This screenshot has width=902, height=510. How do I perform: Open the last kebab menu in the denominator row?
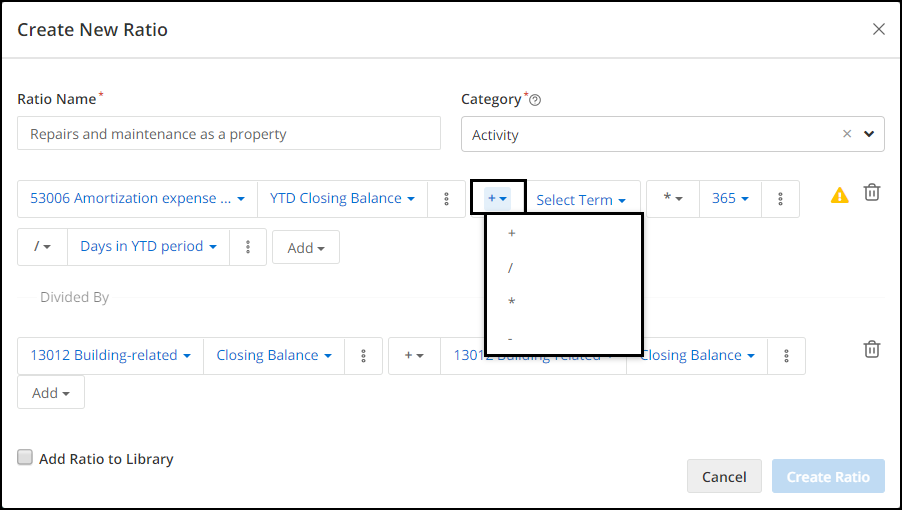(786, 356)
